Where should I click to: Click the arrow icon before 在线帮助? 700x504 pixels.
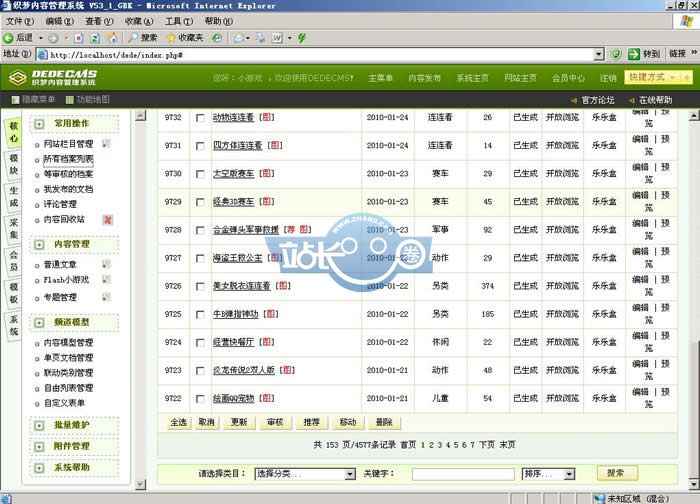tap(632, 100)
